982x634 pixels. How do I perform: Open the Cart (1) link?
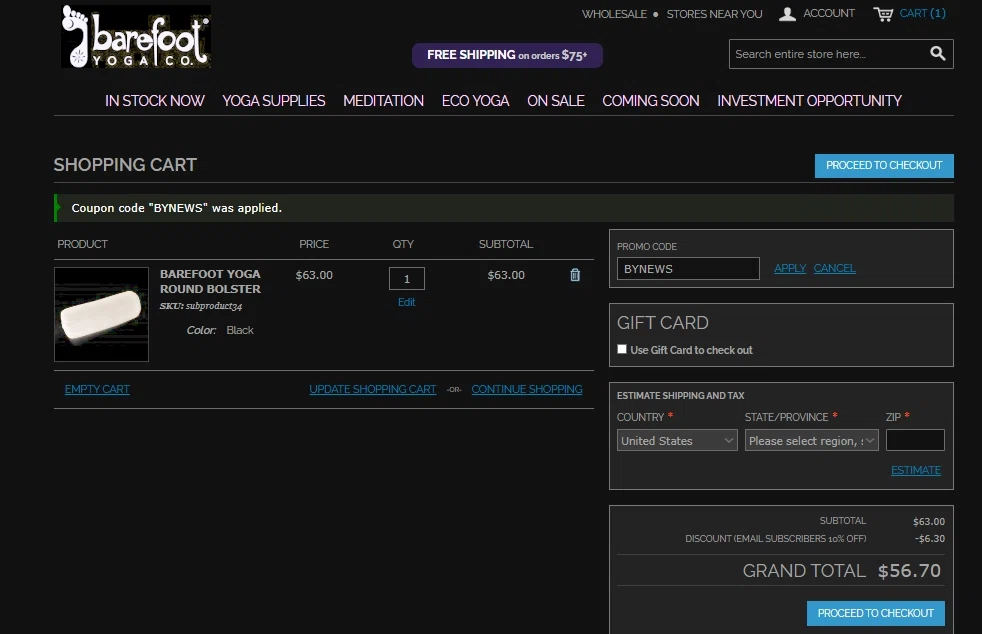pos(923,13)
